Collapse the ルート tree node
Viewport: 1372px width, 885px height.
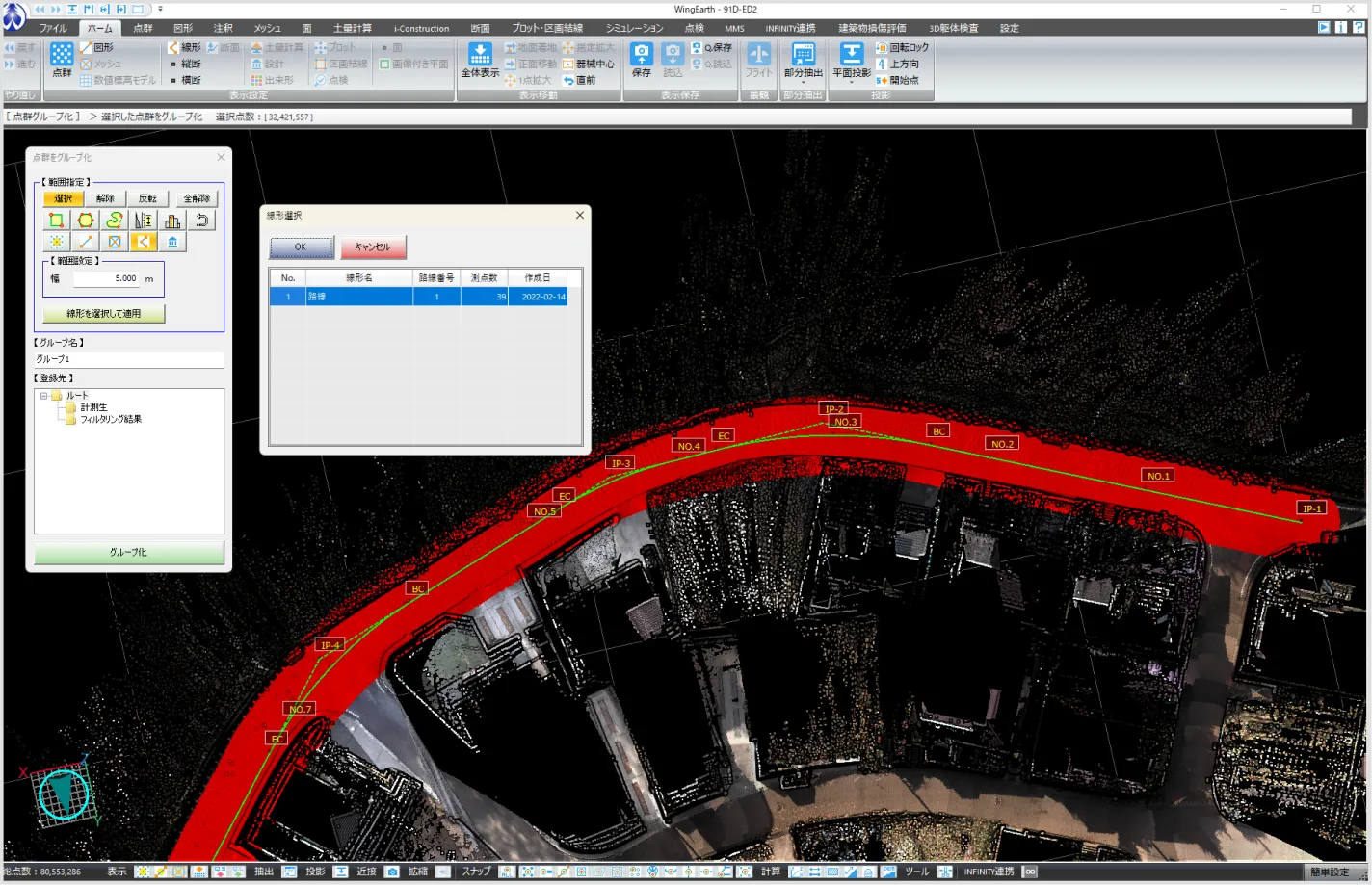43,396
